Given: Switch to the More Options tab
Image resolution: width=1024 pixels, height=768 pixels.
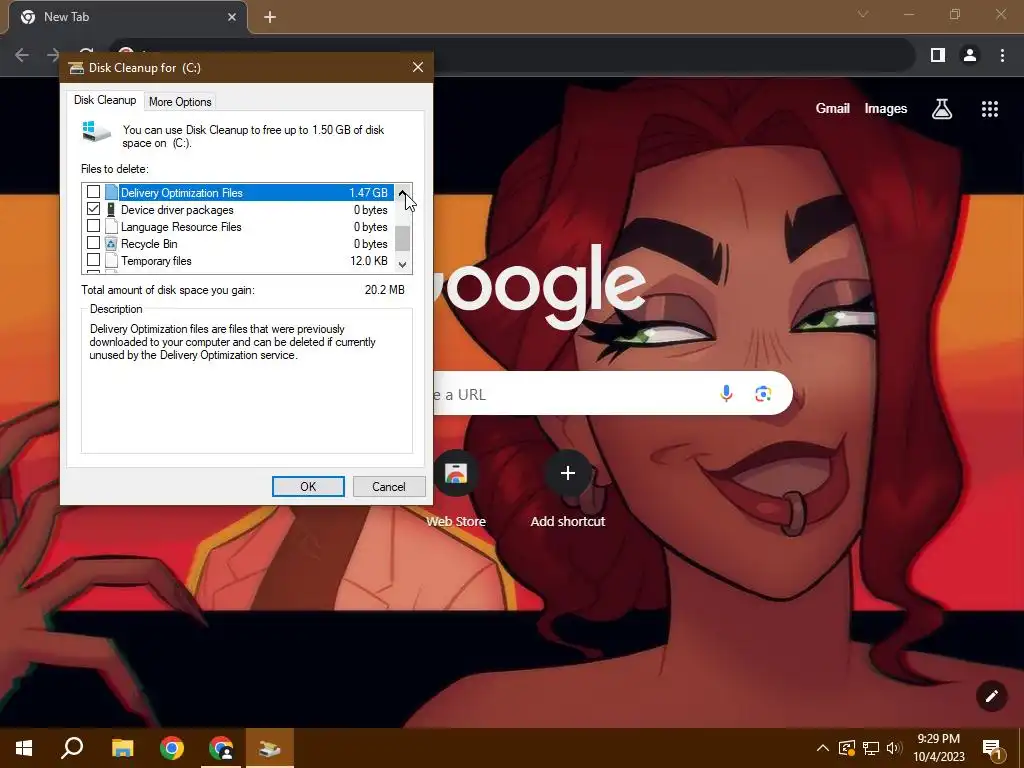Looking at the screenshot, I should 180,102.
